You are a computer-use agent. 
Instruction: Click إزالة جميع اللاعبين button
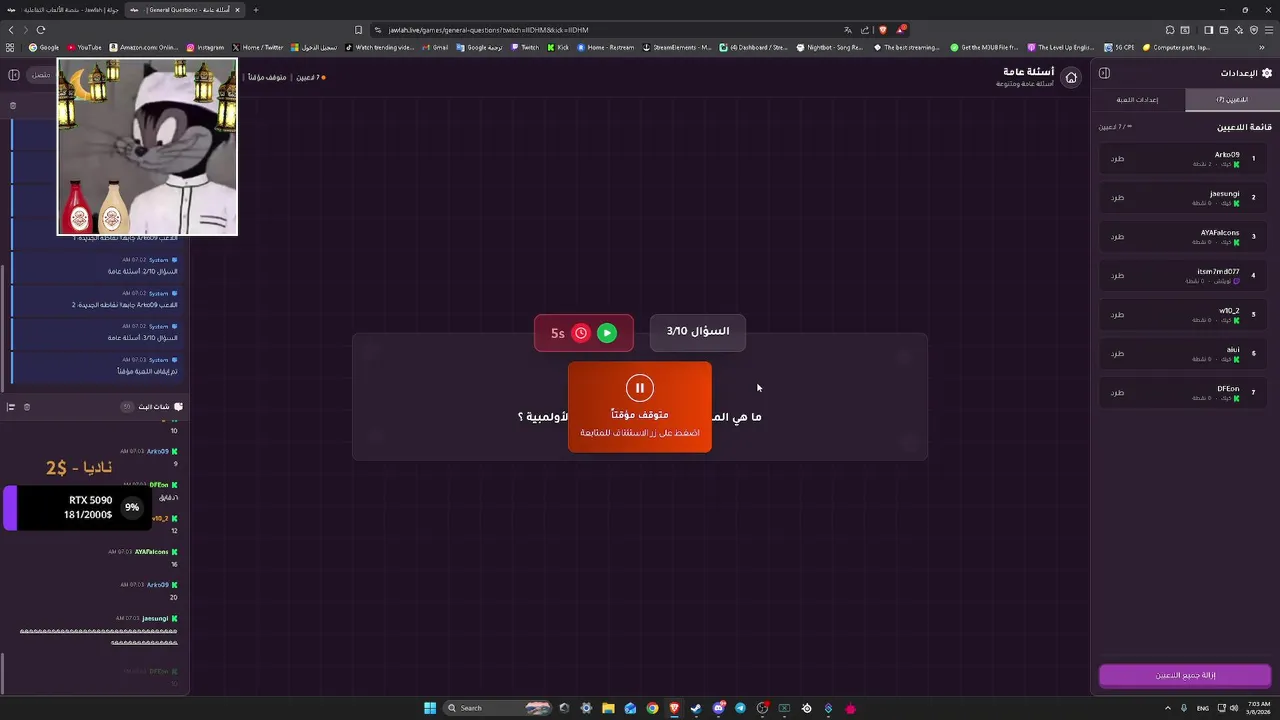pos(1185,676)
